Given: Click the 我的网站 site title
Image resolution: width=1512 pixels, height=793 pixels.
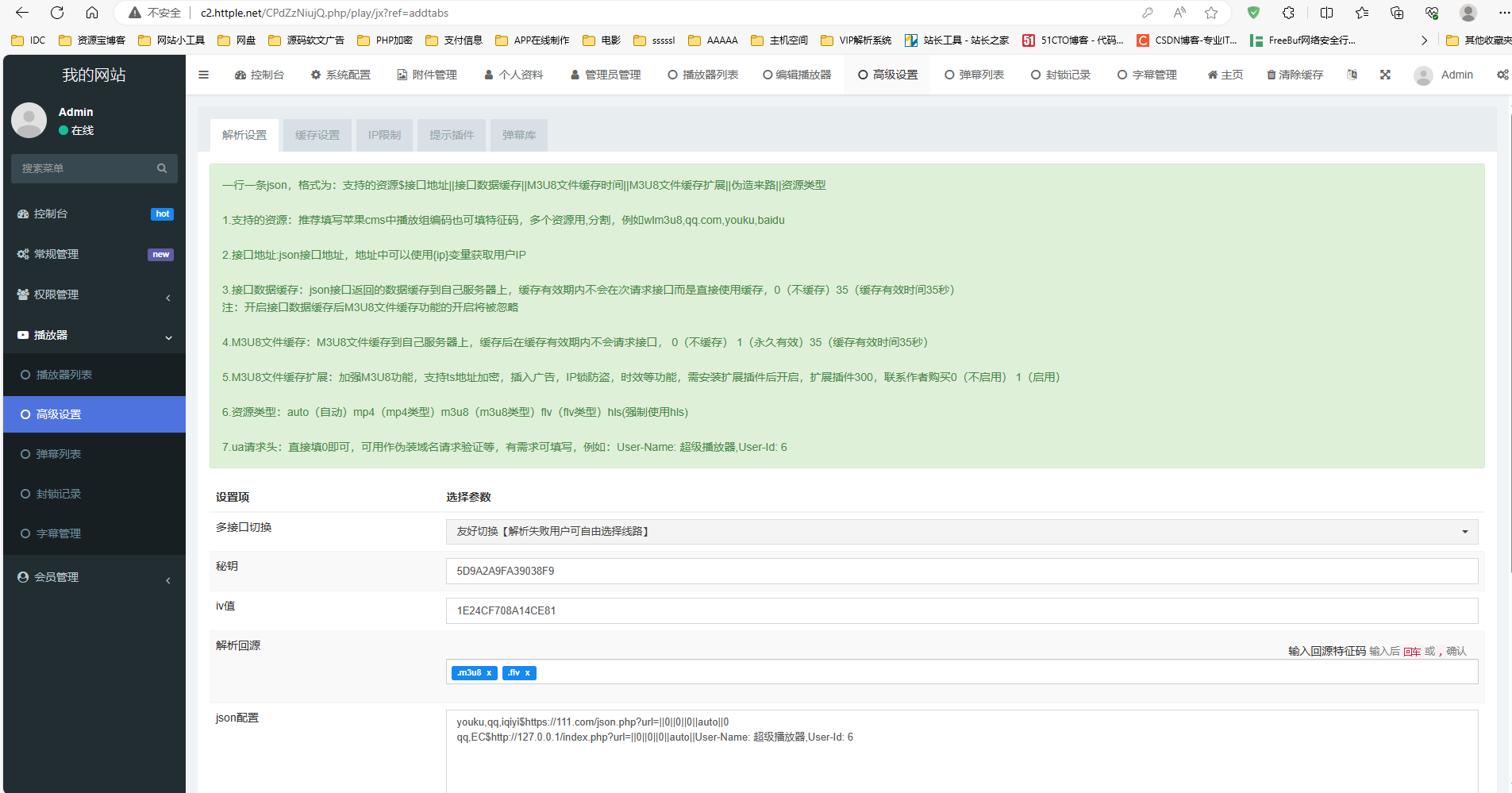Looking at the screenshot, I should (x=94, y=75).
